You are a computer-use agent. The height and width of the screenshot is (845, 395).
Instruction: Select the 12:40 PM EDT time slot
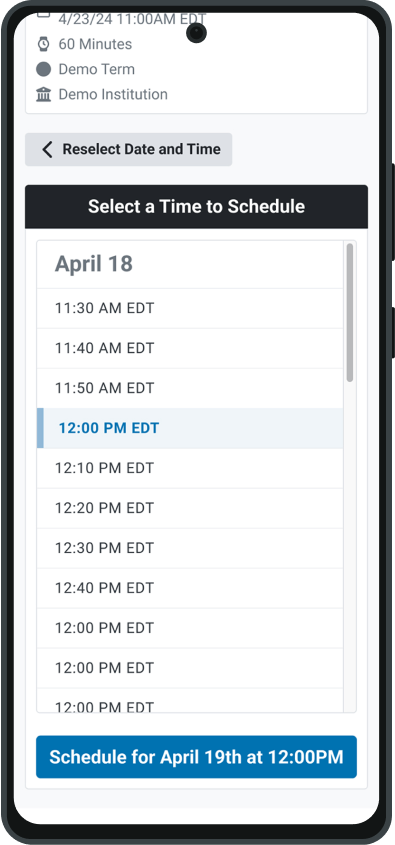[x=190, y=587]
